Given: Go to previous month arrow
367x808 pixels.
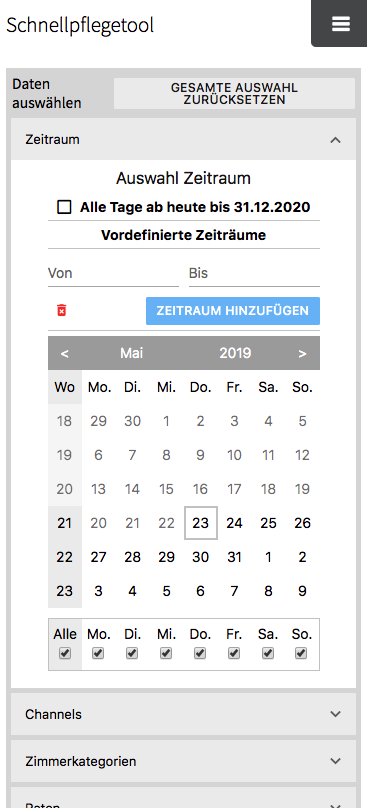Looking at the screenshot, I should 64,353.
